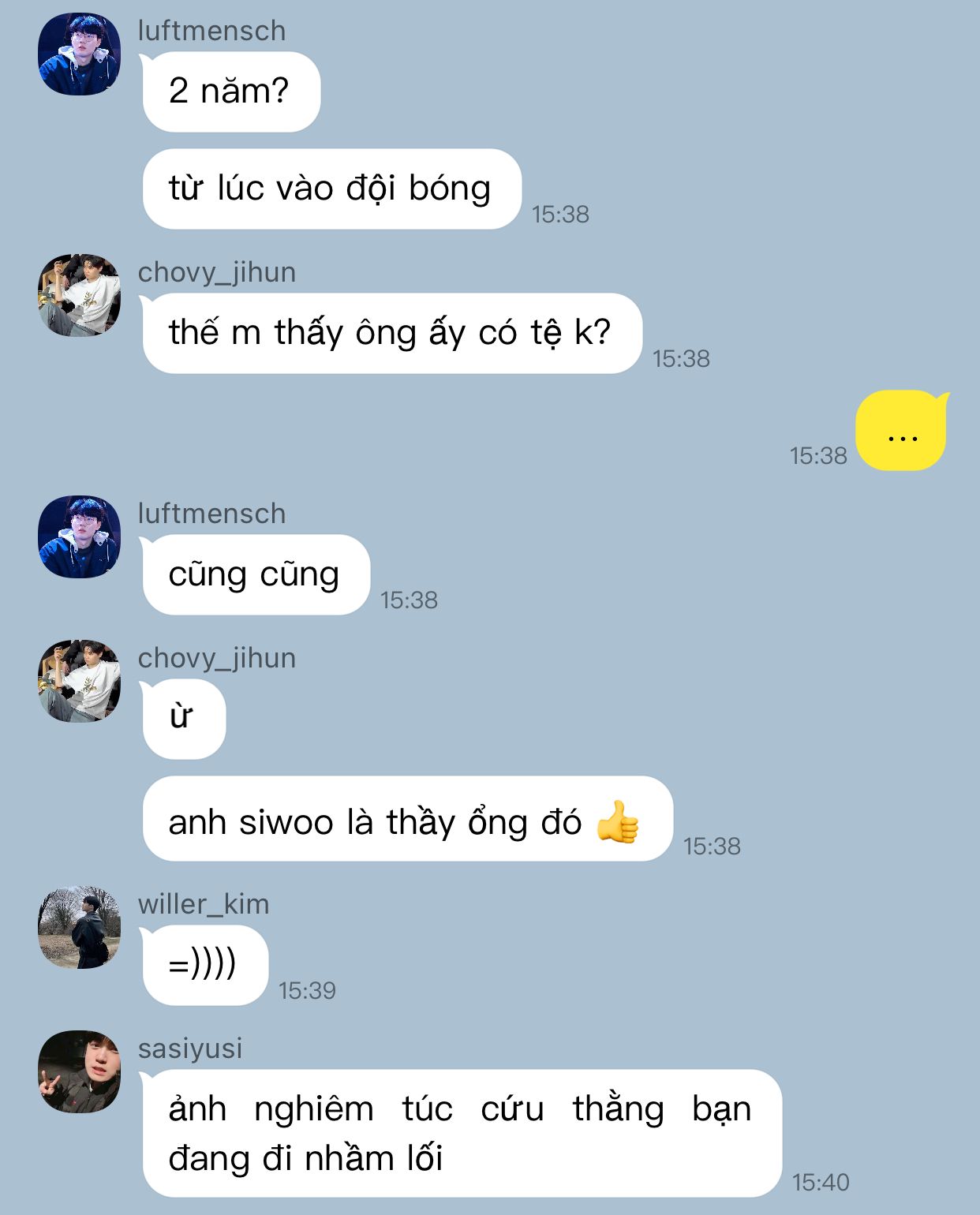The width and height of the screenshot is (980, 1215).
Task: Tap the 'từ lúc vào đội bóng' message
Action: point(331,189)
